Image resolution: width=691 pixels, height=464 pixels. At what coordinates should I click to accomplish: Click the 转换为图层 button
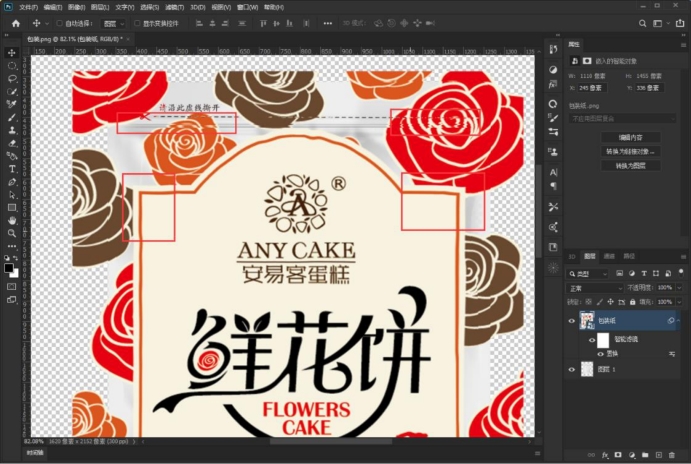[x=631, y=166]
